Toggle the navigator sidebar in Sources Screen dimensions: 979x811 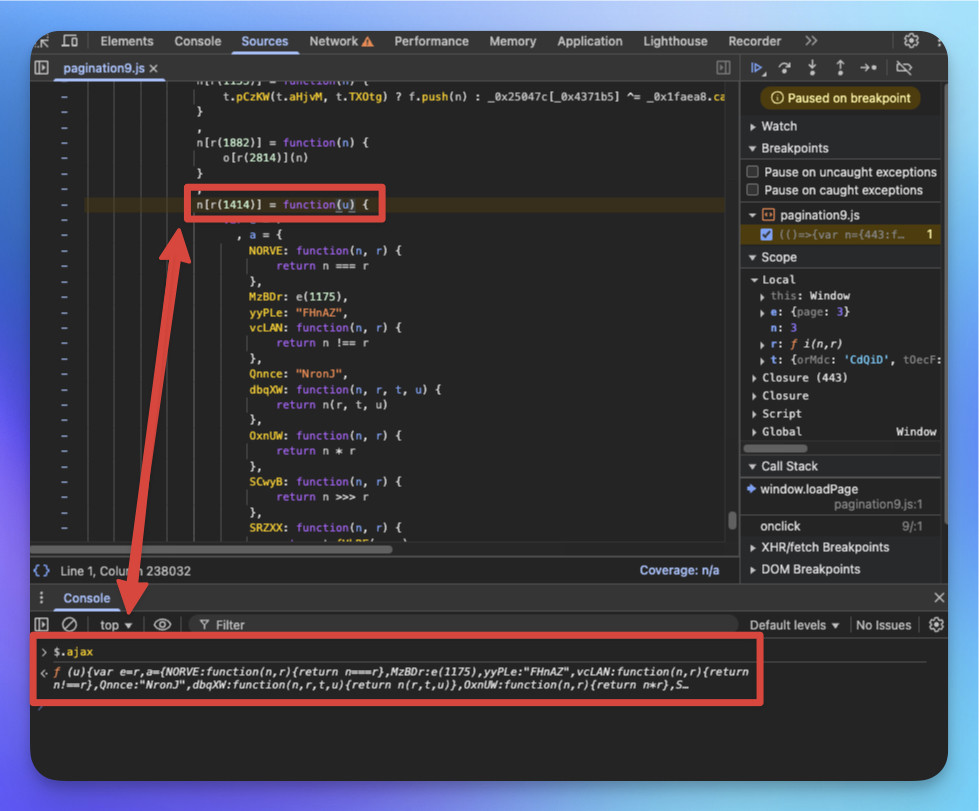click(42, 67)
